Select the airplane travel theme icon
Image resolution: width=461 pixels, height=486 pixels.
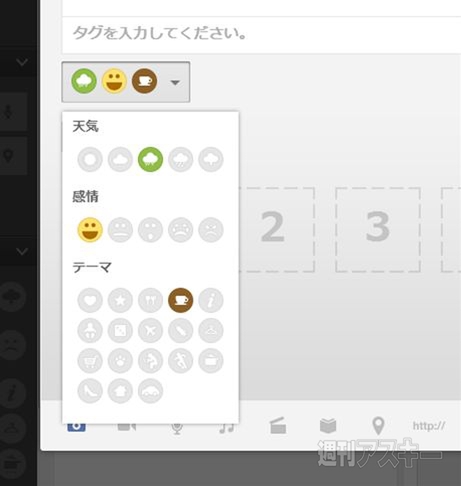tap(150, 331)
